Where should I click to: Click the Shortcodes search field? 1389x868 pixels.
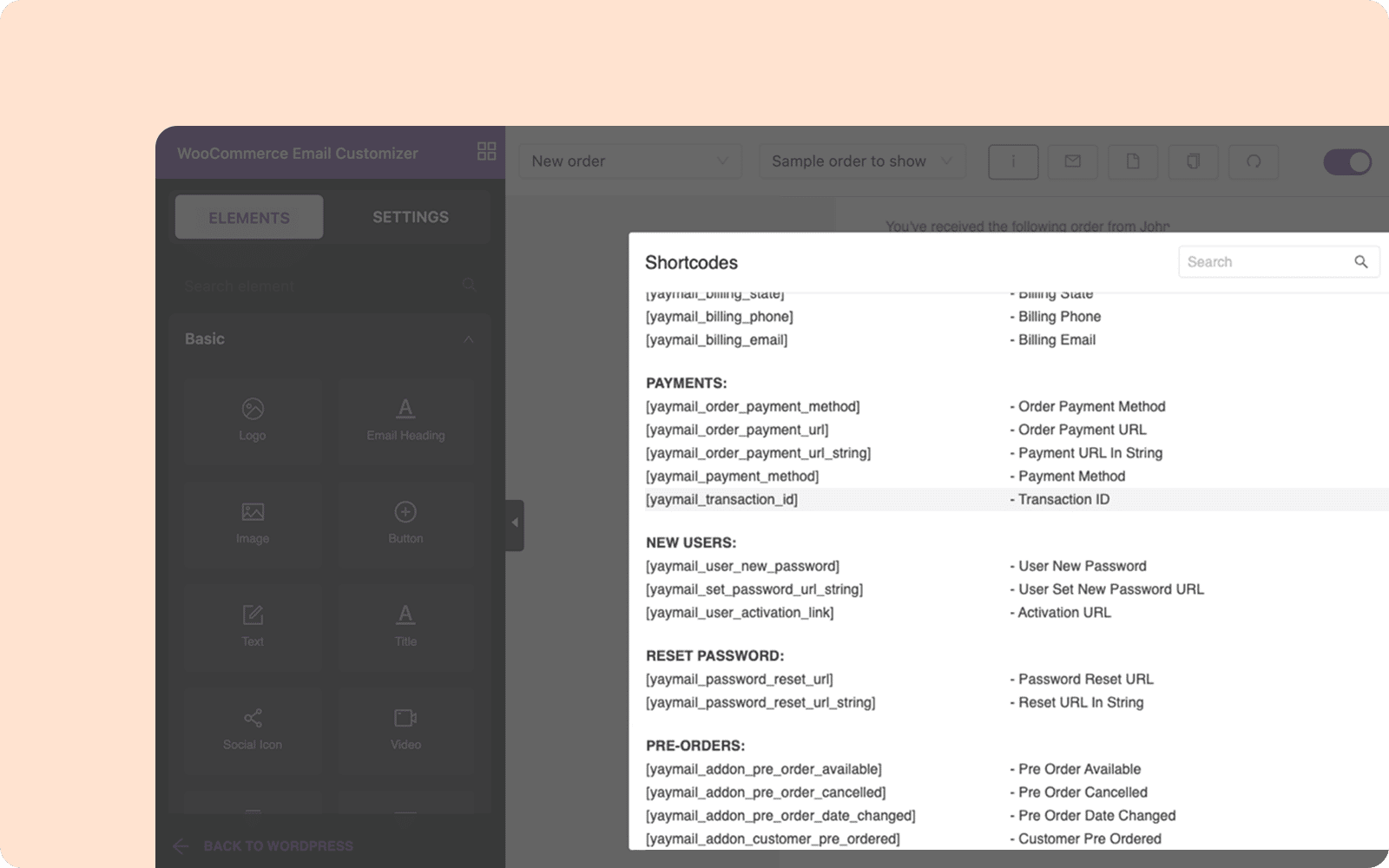click(1279, 262)
